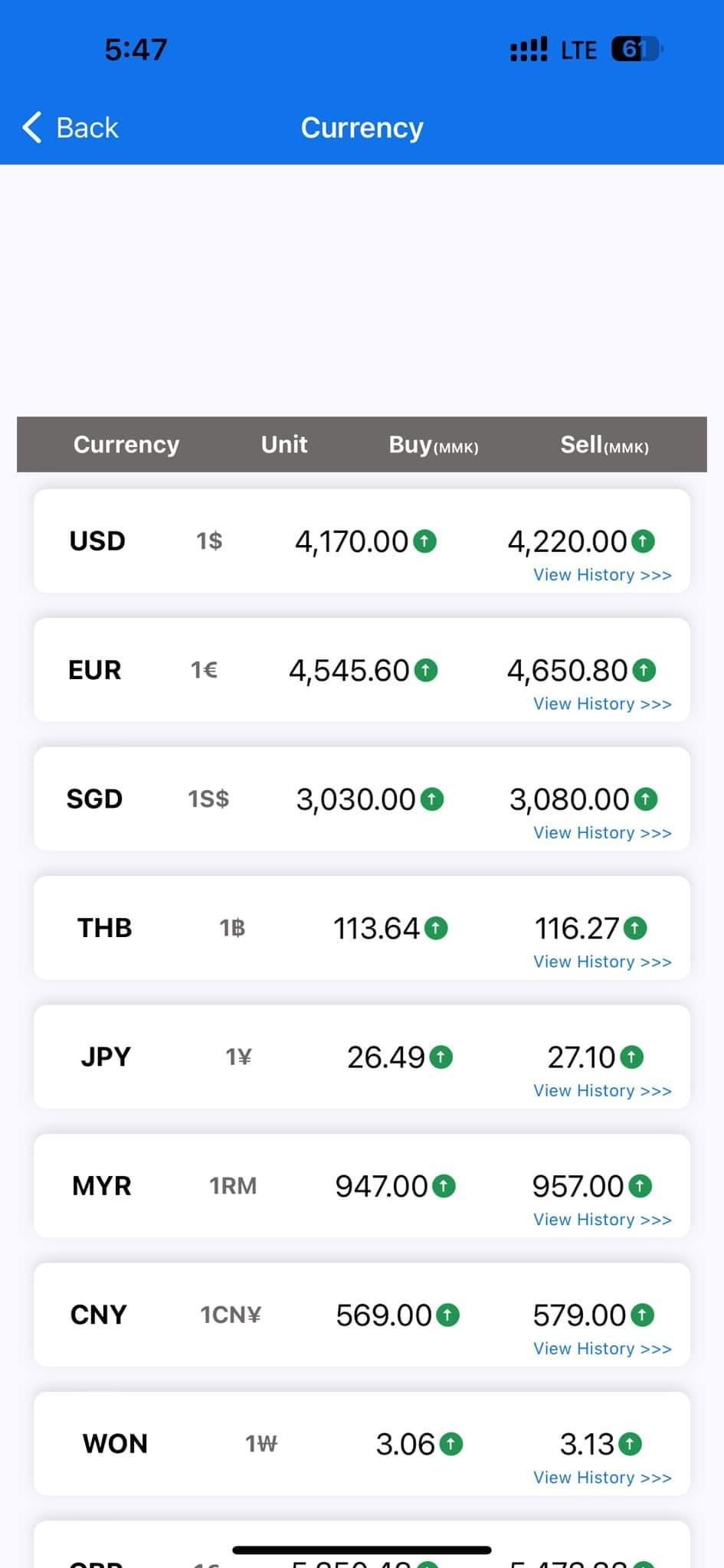
Task: Click green arrow next to SGD sell 3,080.00
Action: pos(646,799)
